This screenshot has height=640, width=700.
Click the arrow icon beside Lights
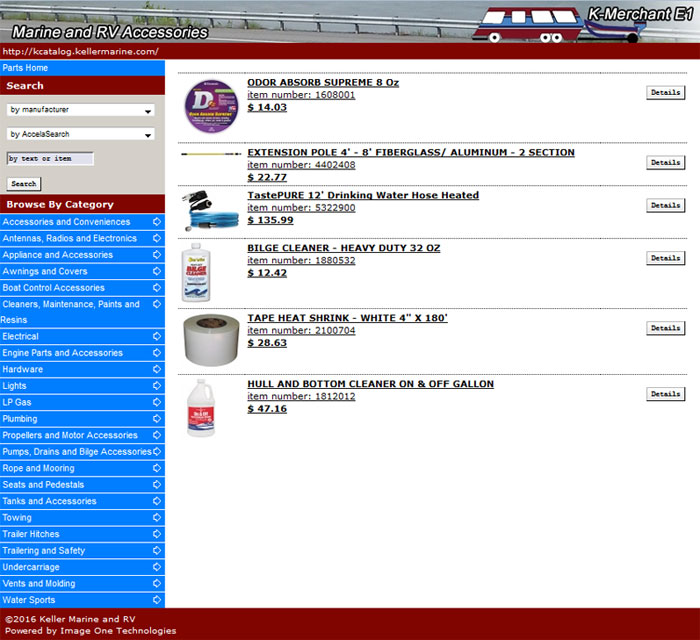pyautogui.click(x=157, y=386)
